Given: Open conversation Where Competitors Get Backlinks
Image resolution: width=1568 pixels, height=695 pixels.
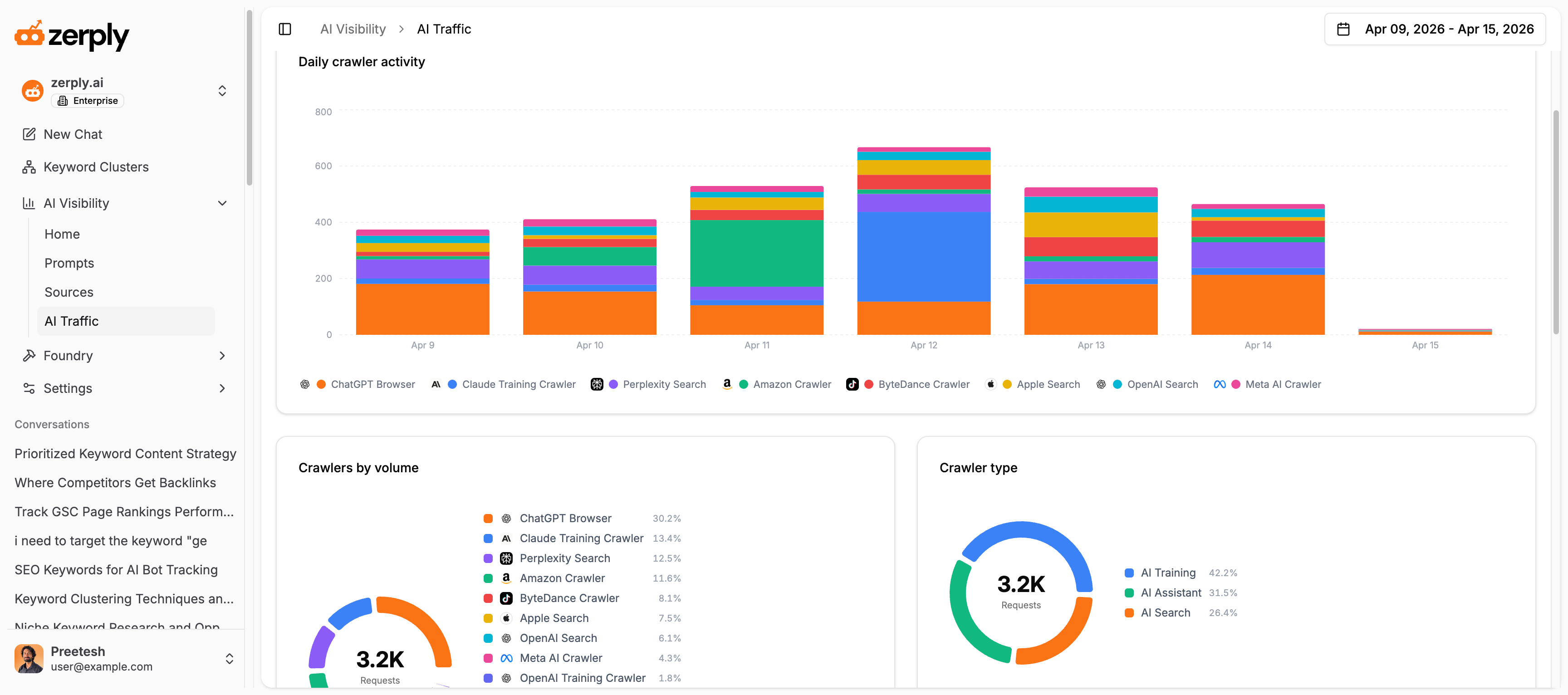Looking at the screenshot, I should pyautogui.click(x=115, y=483).
